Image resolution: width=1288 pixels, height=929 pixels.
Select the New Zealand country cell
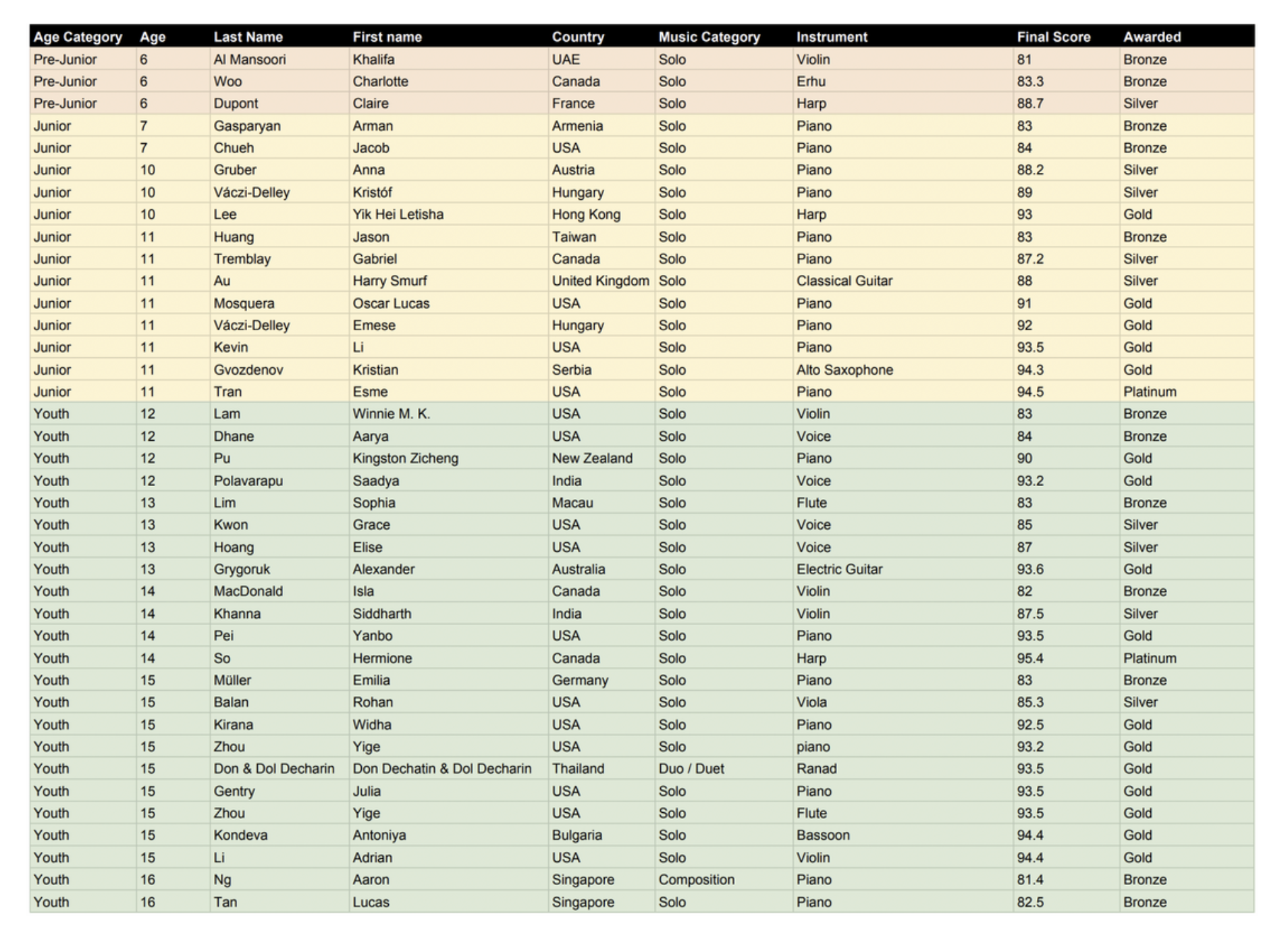[592, 458]
